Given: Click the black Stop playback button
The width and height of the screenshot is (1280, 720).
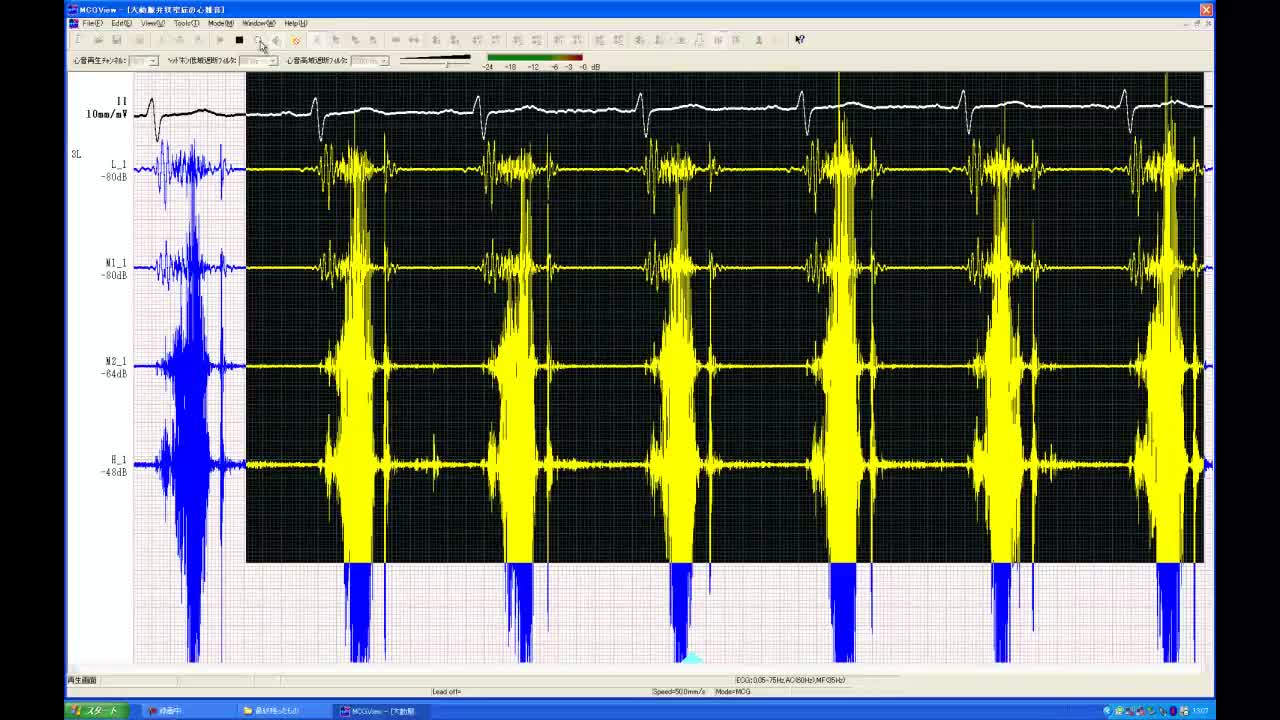Looking at the screenshot, I should pyautogui.click(x=239, y=40).
